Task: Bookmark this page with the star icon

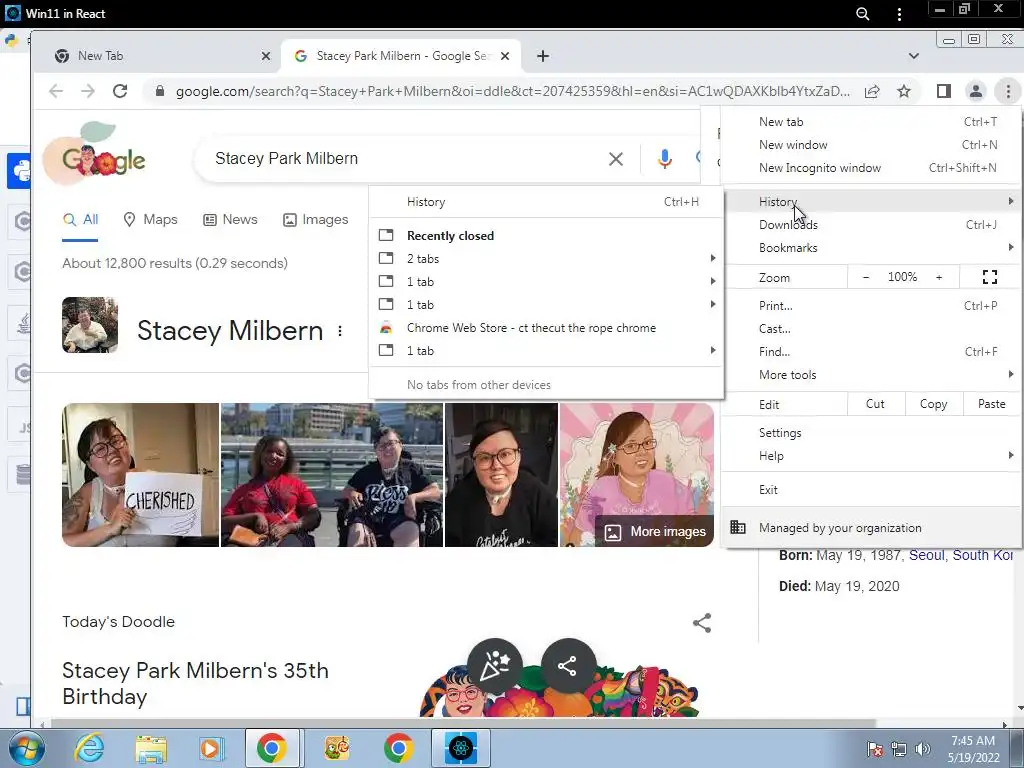Action: [x=904, y=91]
